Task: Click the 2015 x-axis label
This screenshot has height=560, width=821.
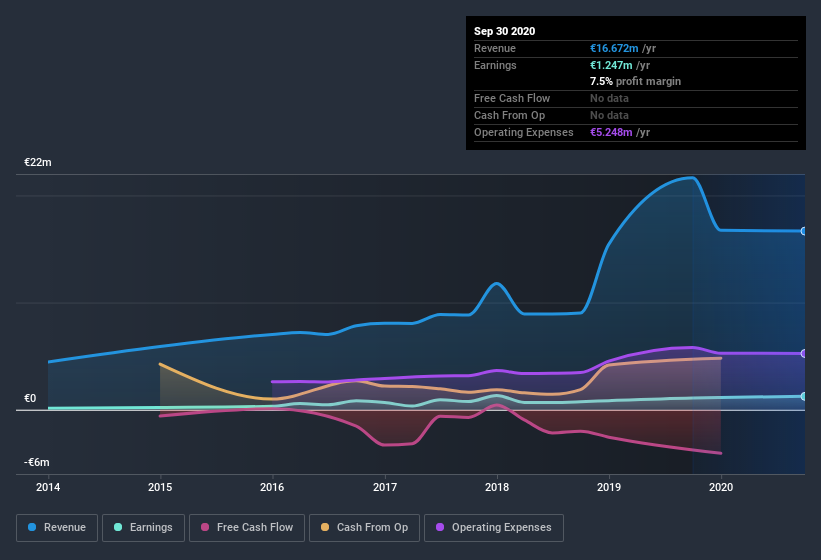Action: pos(160,487)
